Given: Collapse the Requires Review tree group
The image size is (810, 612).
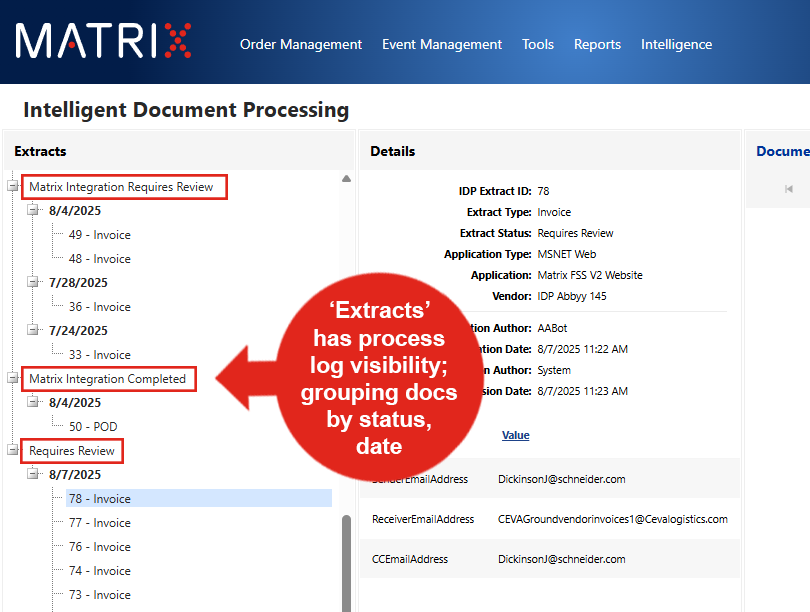Looking at the screenshot, I should coord(13,450).
